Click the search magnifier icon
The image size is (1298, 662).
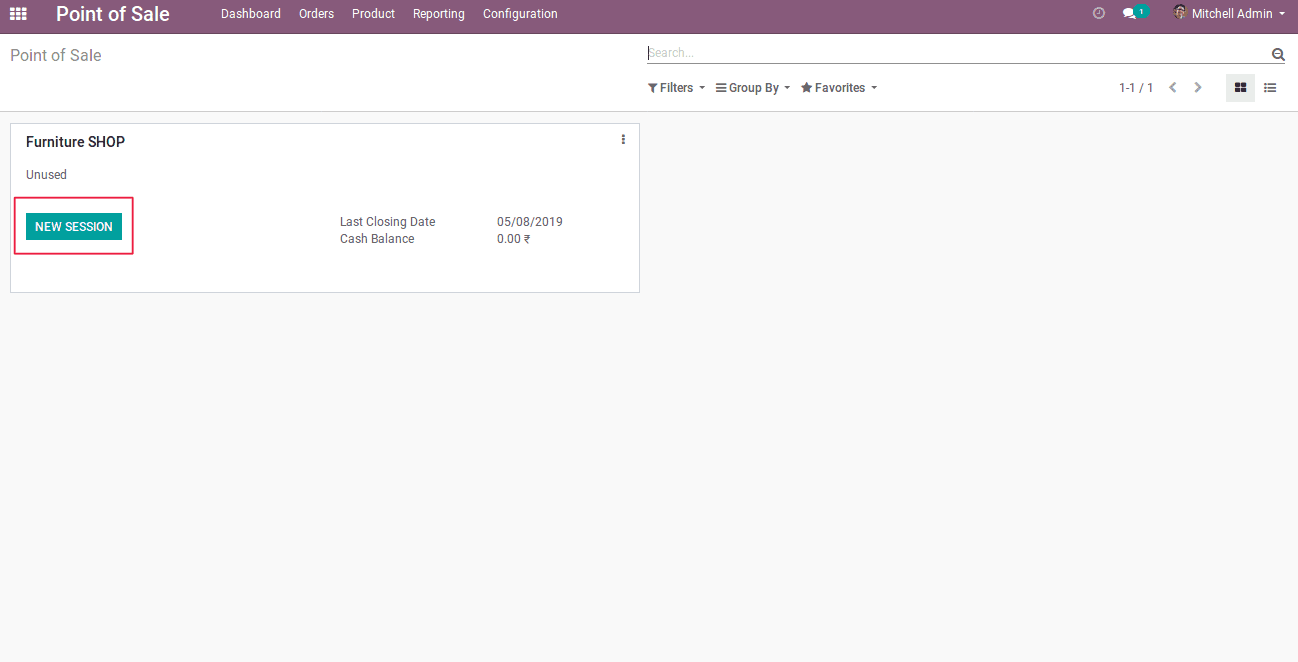click(1278, 54)
